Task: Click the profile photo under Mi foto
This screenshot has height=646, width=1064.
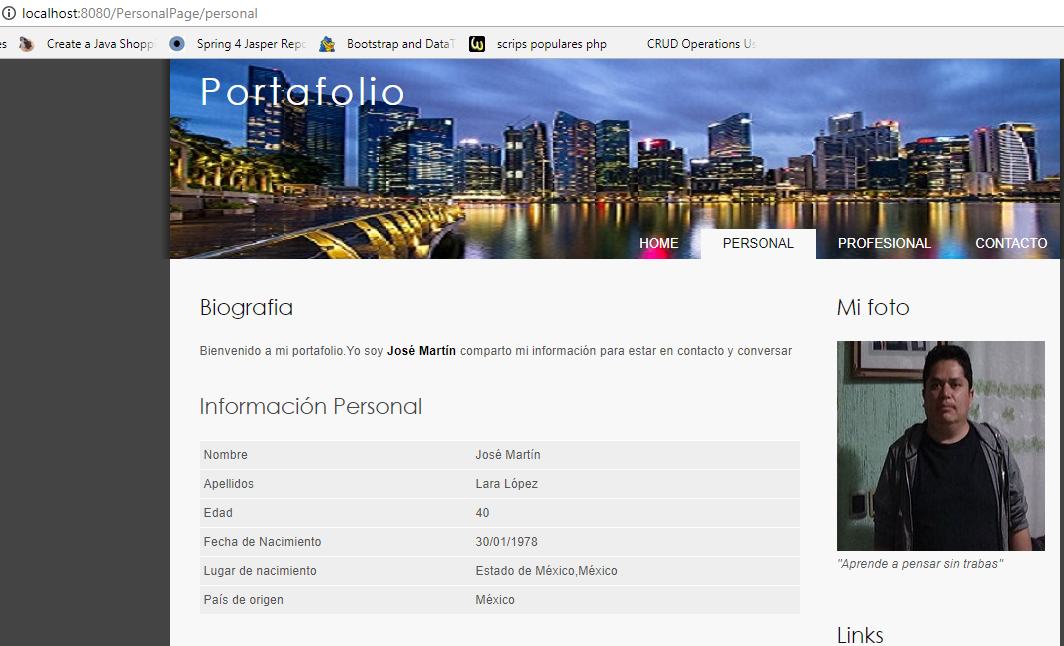Action: (x=940, y=446)
